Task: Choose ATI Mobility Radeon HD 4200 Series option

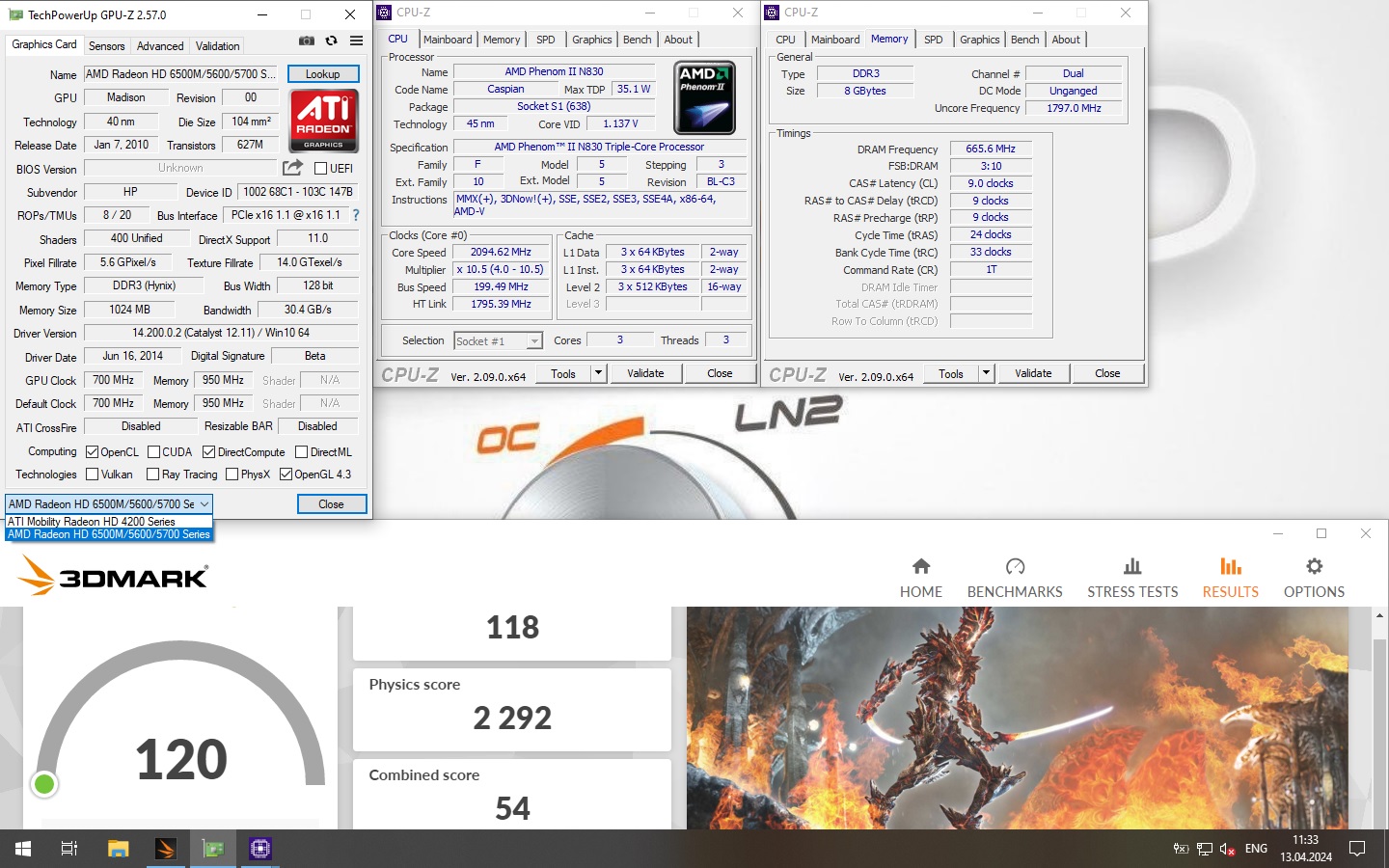Action: click(x=109, y=521)
